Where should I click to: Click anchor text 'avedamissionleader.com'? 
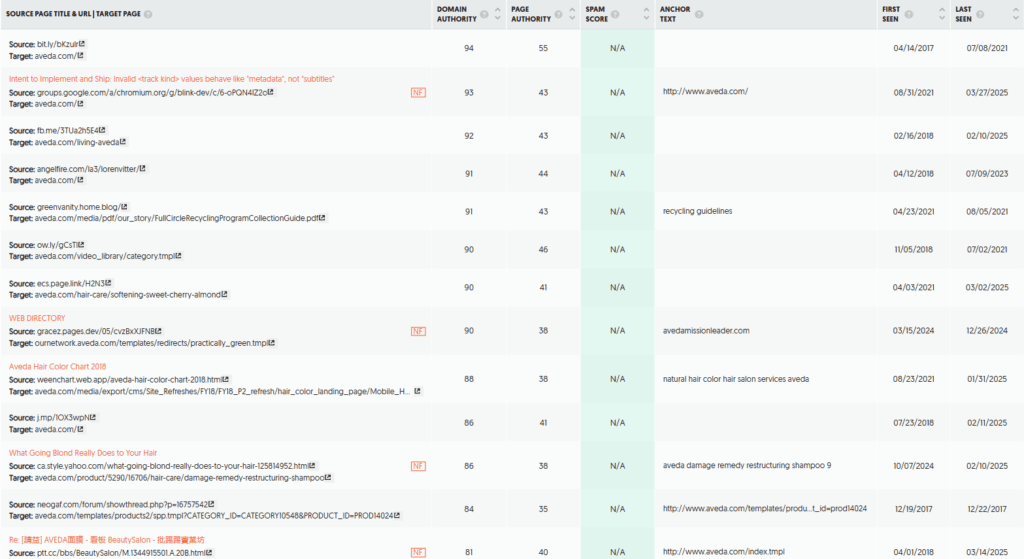pyautogui.click(x=706, y=330)
